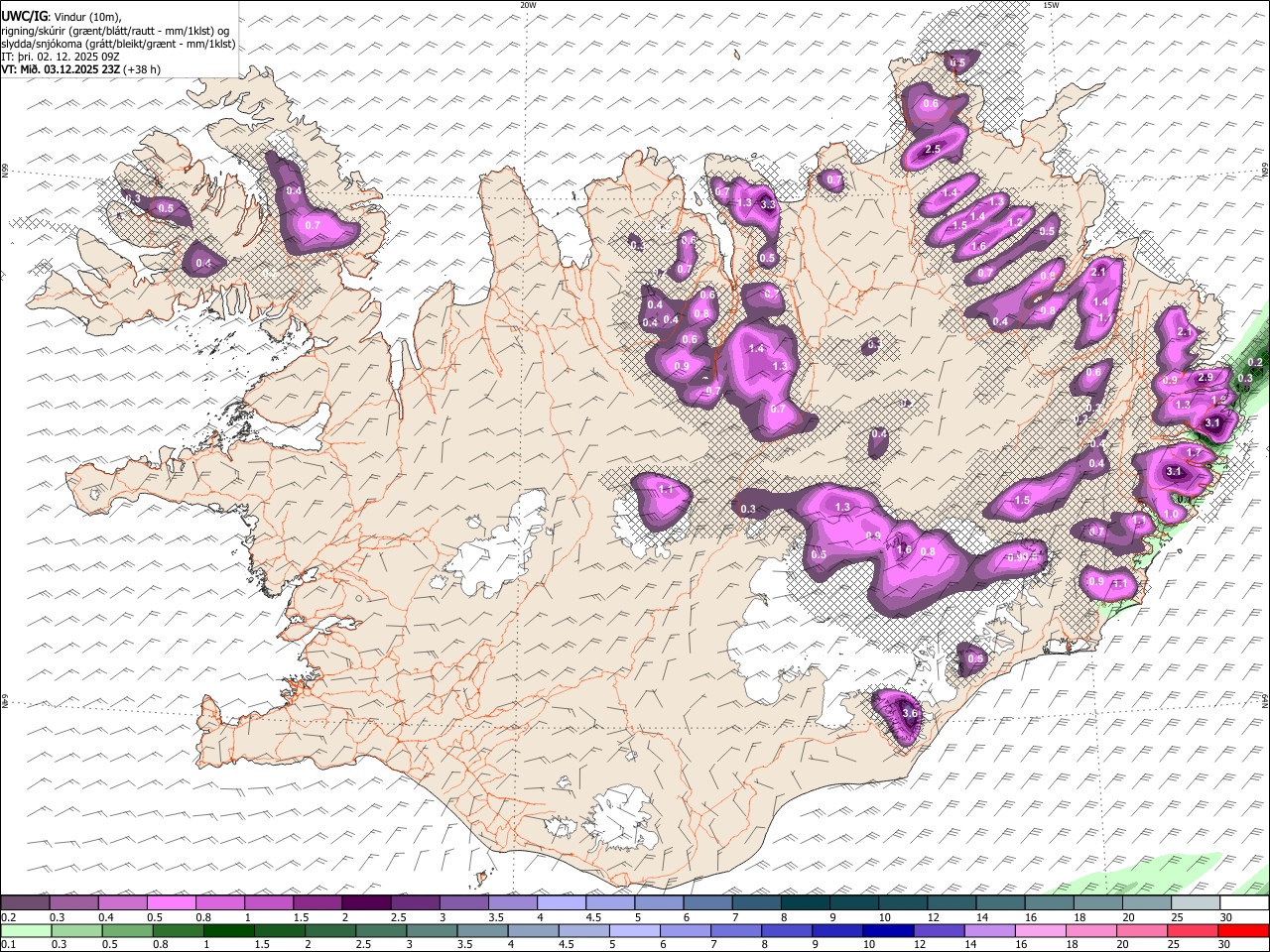Pick the gray-blue lower swatch between 3.5 and 4
The width and height of the screenshot is (1270, 952).
point(481,931)
